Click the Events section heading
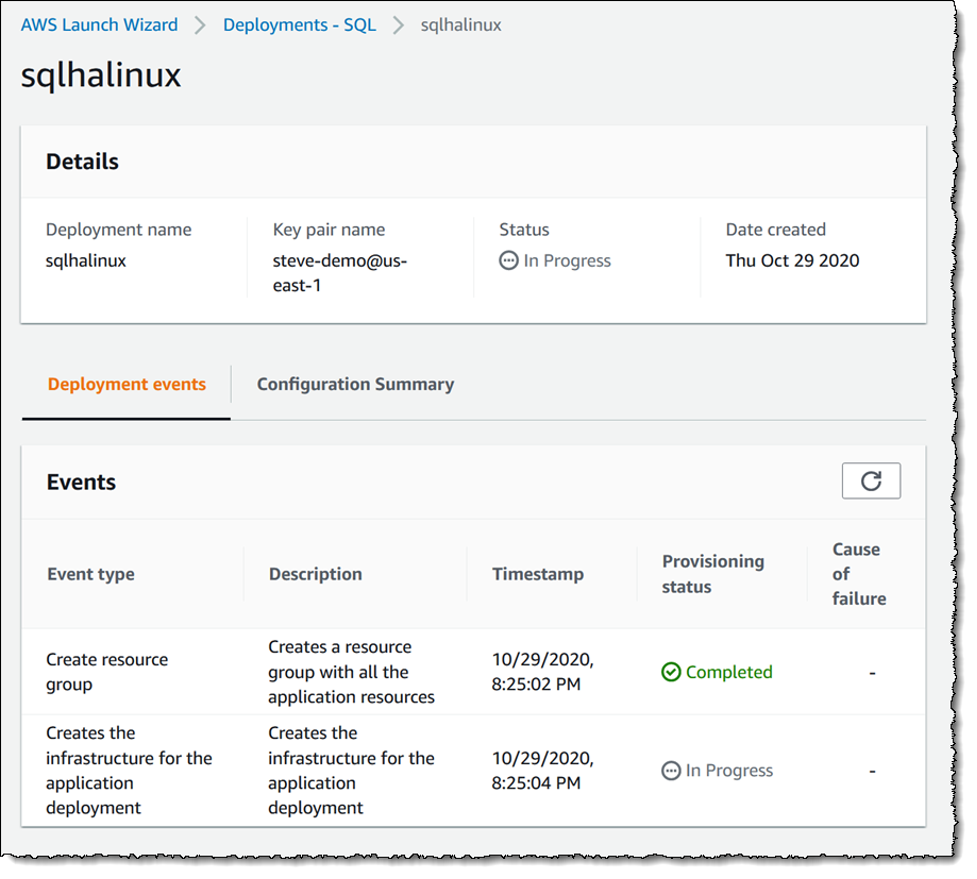The image size is (977, 879). (81, 482)
